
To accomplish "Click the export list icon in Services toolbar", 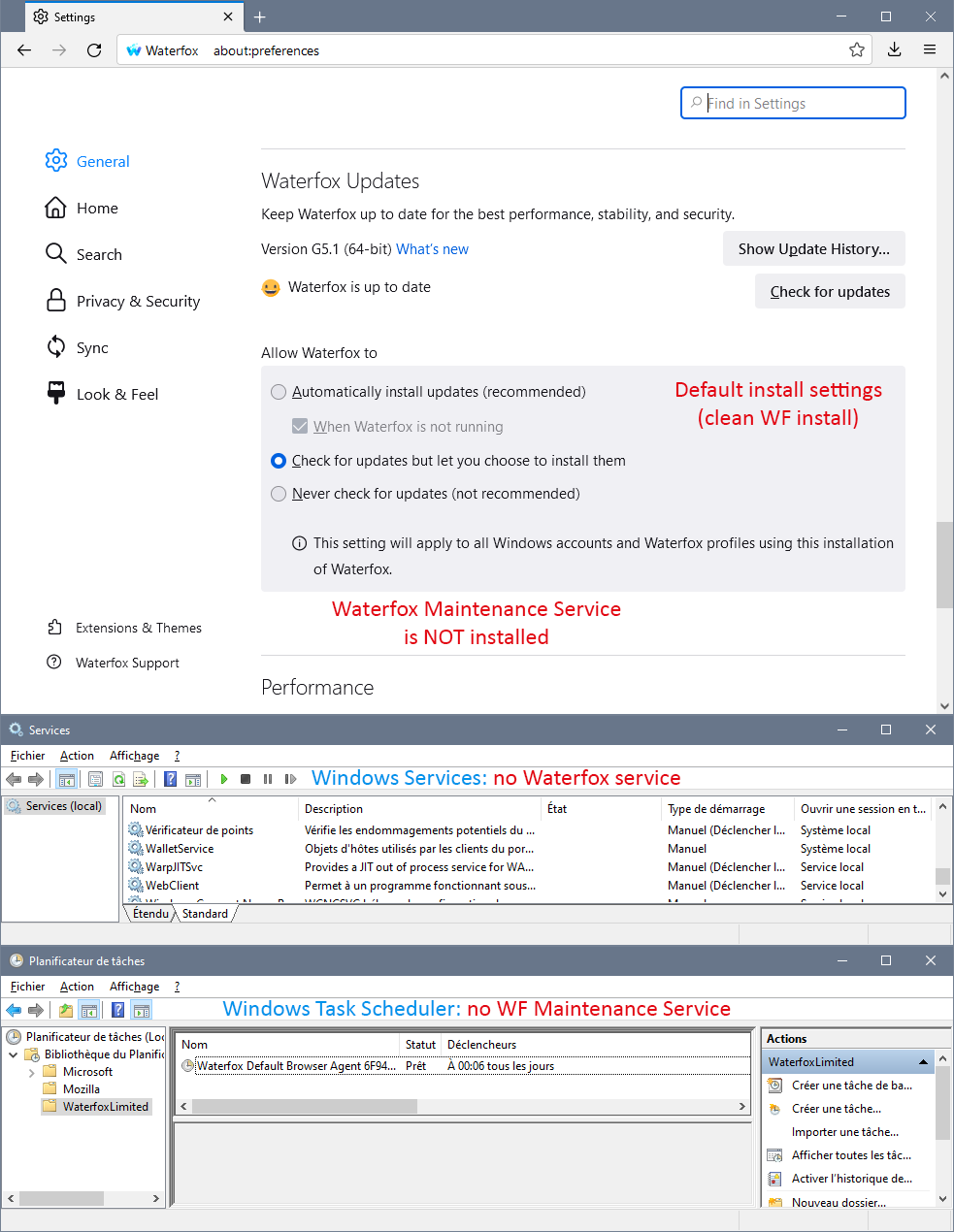I will point(141,779).
